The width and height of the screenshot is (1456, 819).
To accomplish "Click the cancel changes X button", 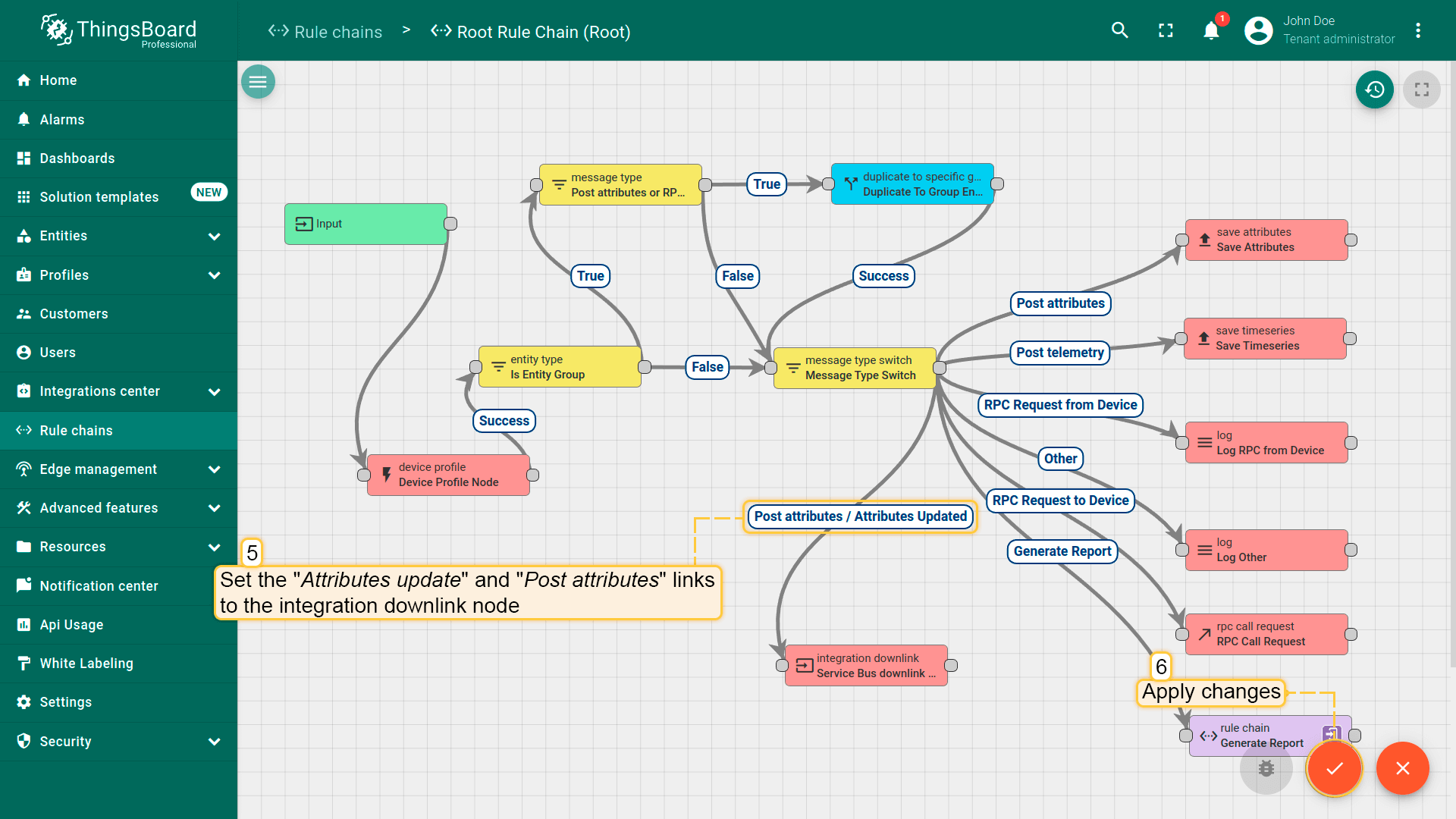I will point(1402,768).
